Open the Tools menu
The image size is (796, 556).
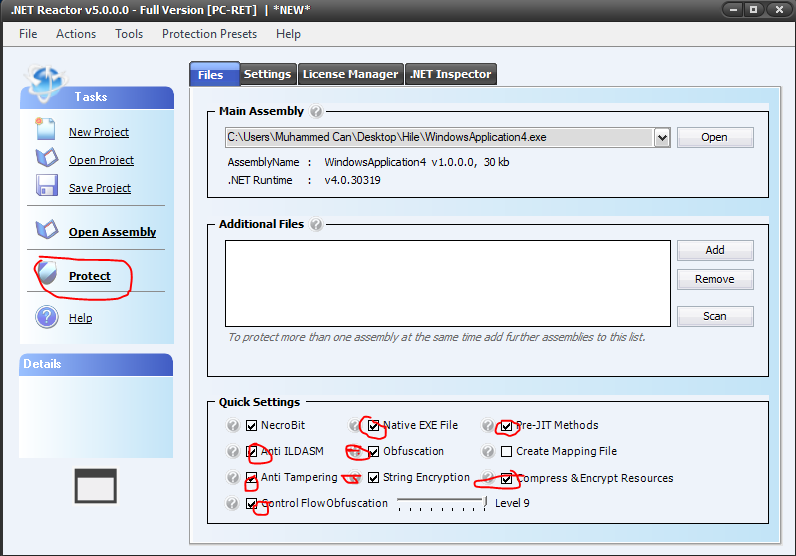point(129,34)
